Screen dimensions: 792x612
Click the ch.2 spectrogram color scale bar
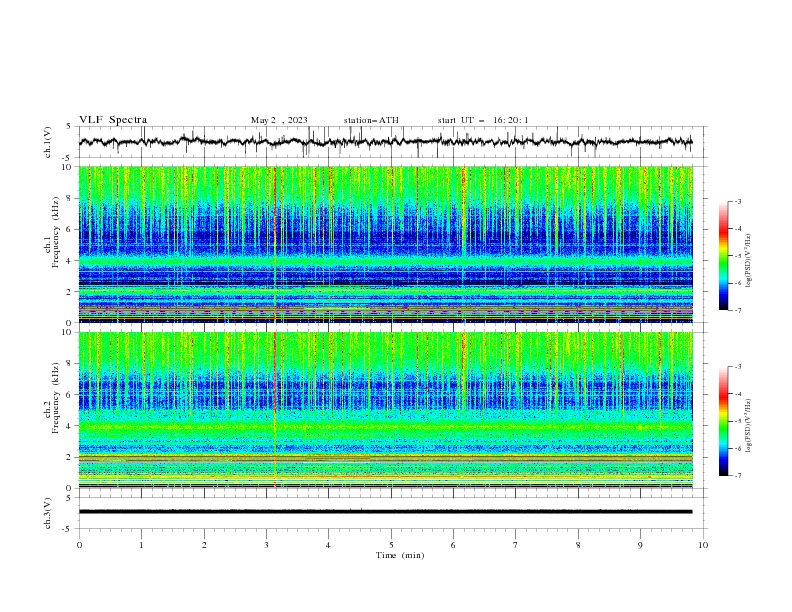coord(723,421)
